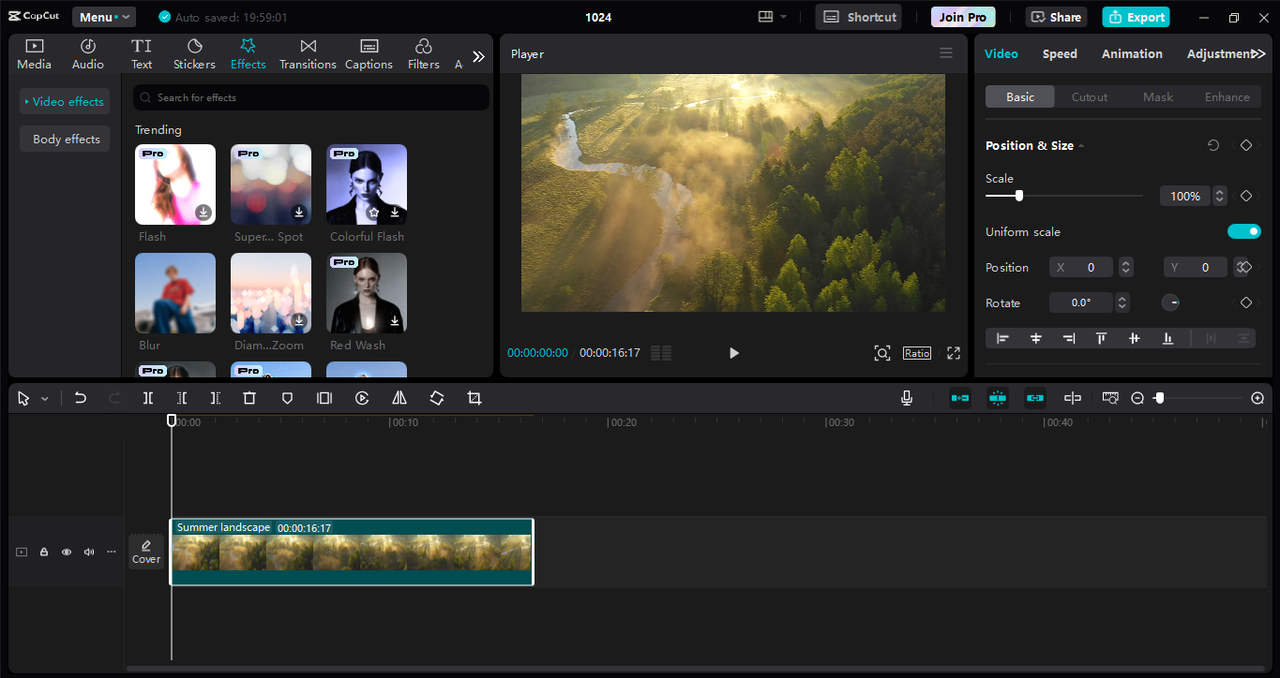Open the full-frame scan preview icon
The height and width of the screenshot is (678, 1280).
[882, 353]
